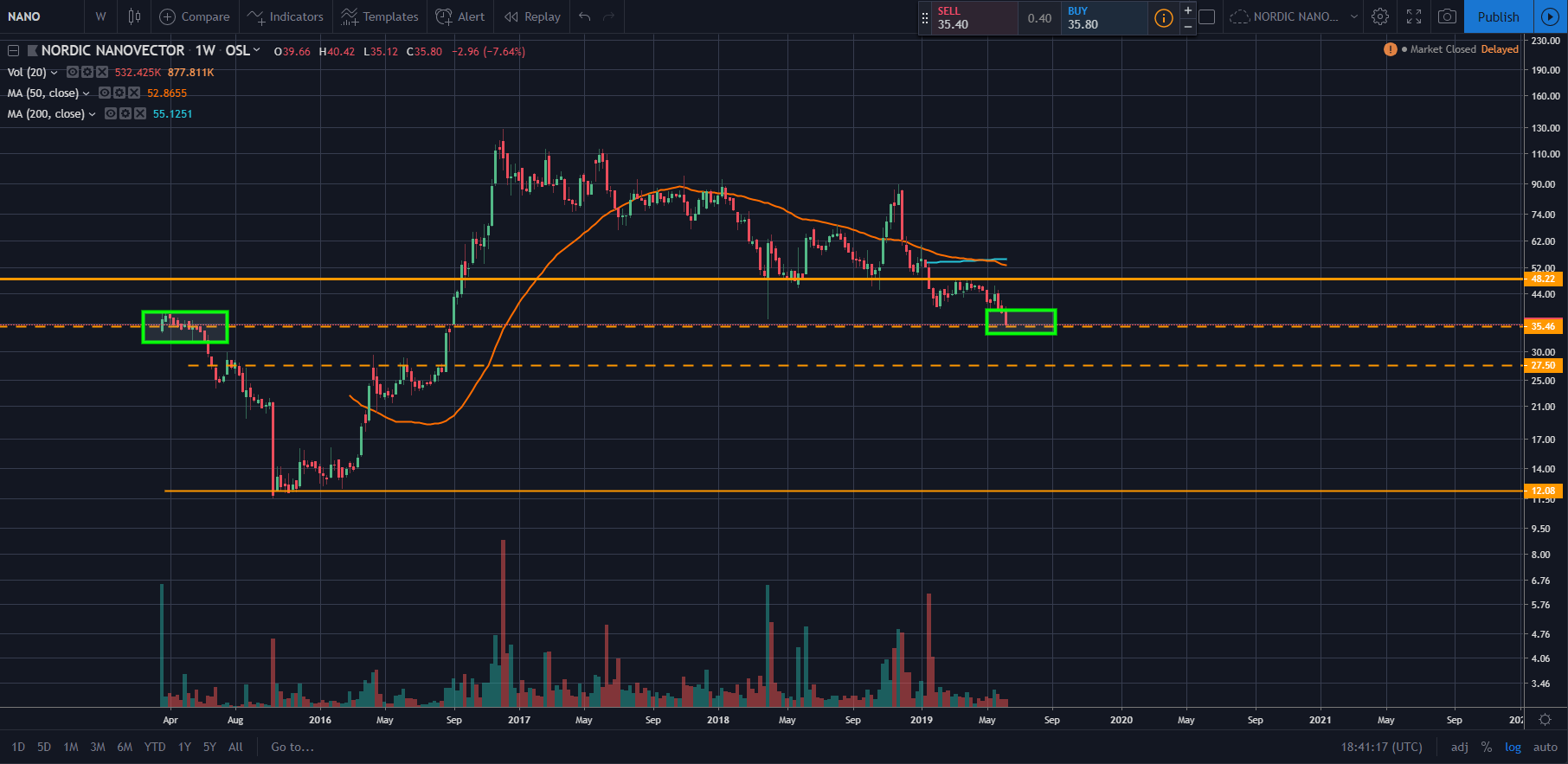Toggle auto scale
Image resolution: width=1568 pixels, height=764 pixels.
1545,747
